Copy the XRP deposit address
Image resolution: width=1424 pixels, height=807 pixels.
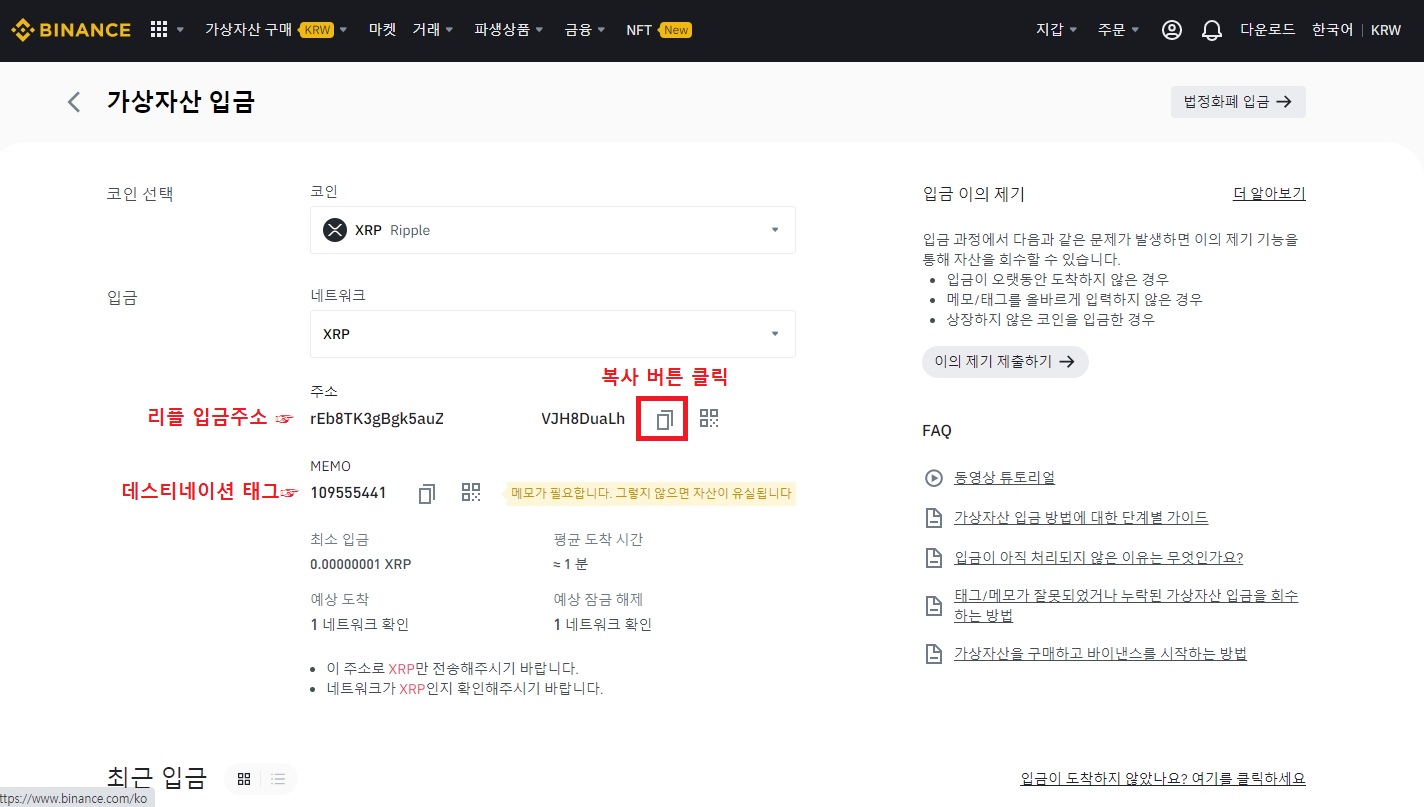pos(663,420)
